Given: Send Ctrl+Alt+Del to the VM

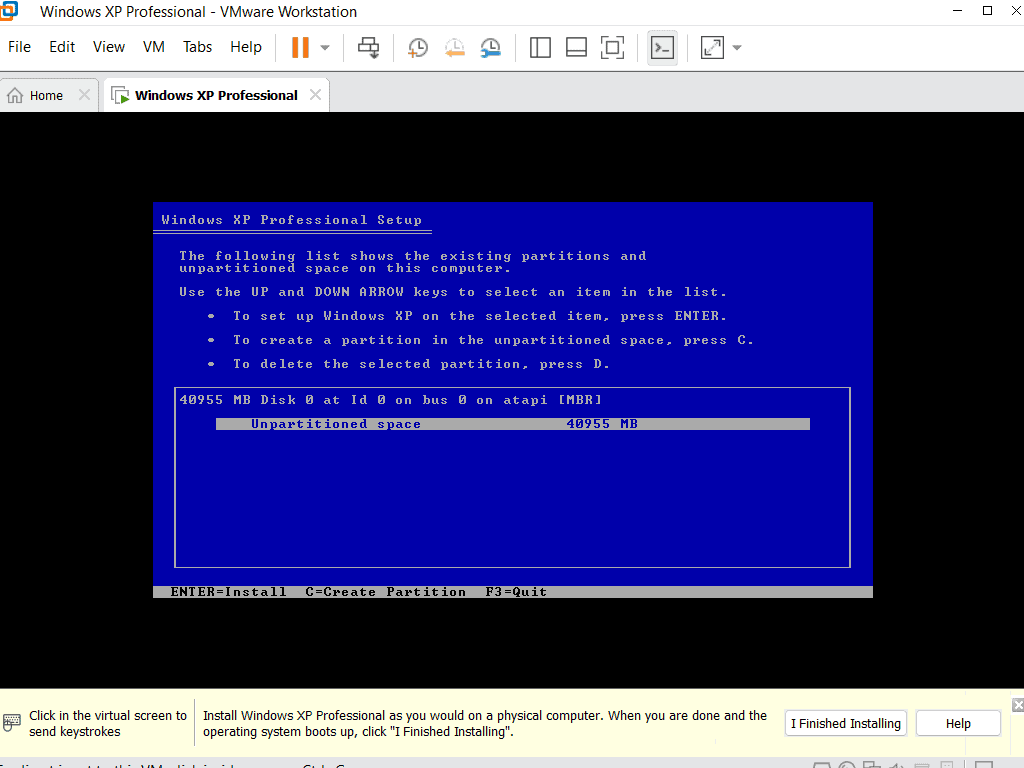Looking at the screenshot, I should [368, 48].
